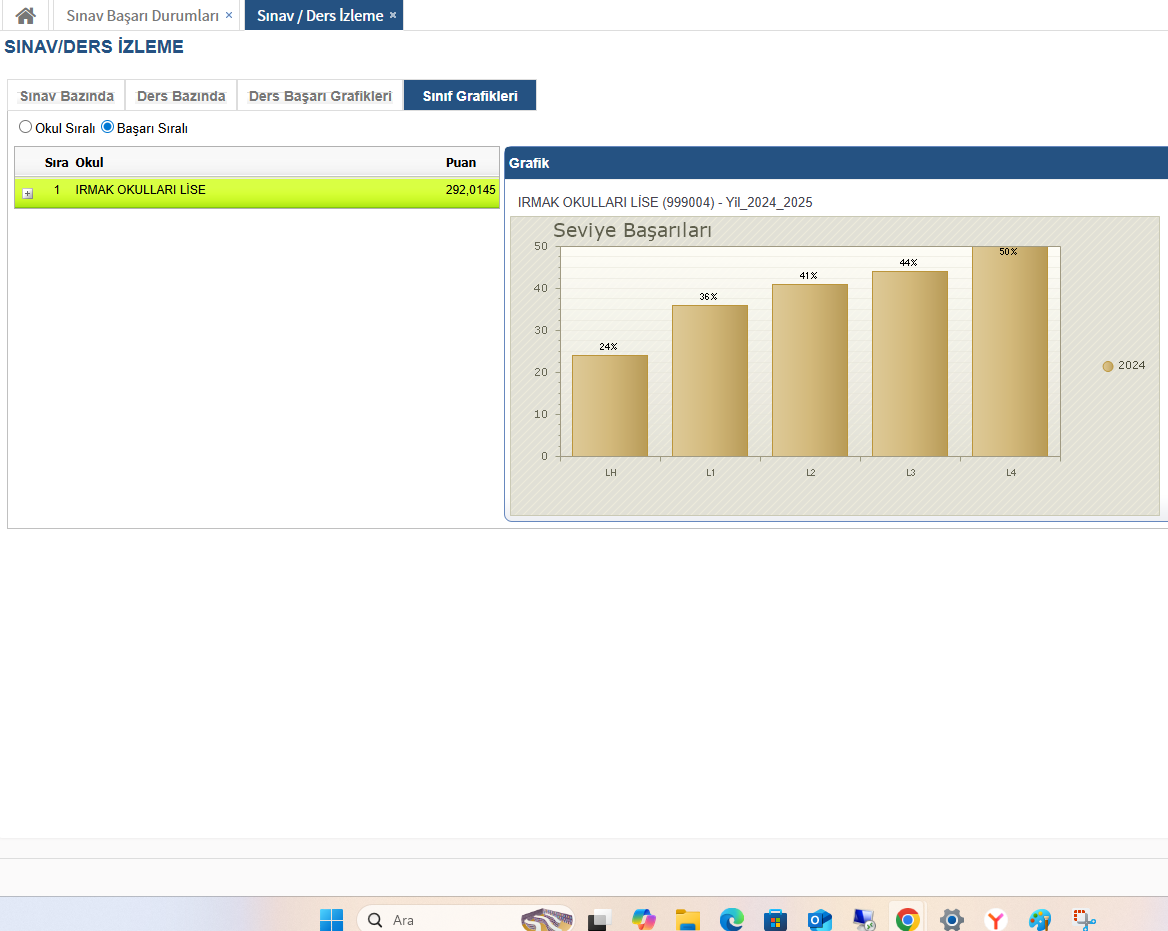Click the 2024 legend marker in chart
The width and height of the screenshot is (1168, 931).
coord(1108,366)
